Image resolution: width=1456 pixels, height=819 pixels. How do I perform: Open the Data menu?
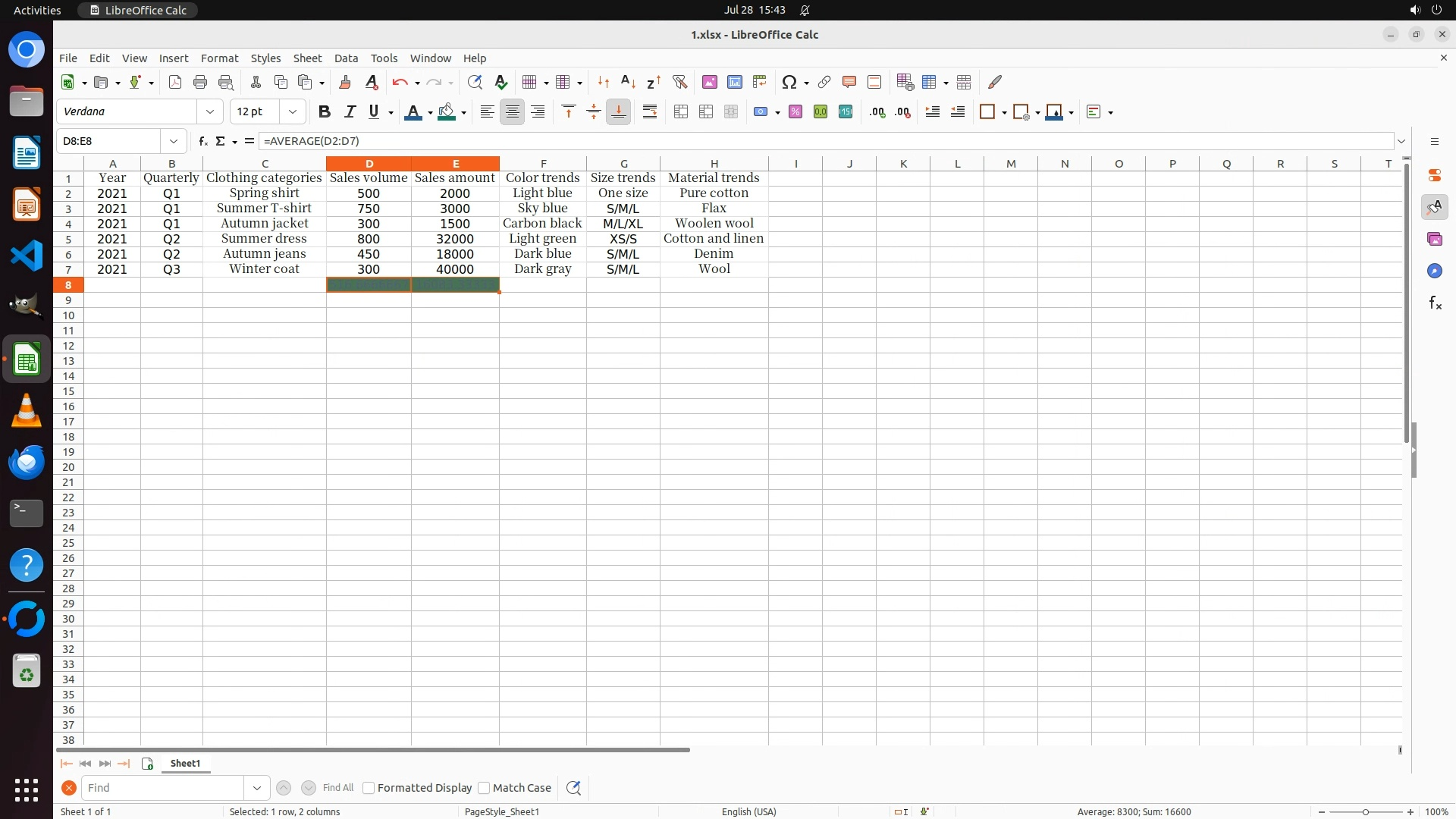[x=346, y=58]
